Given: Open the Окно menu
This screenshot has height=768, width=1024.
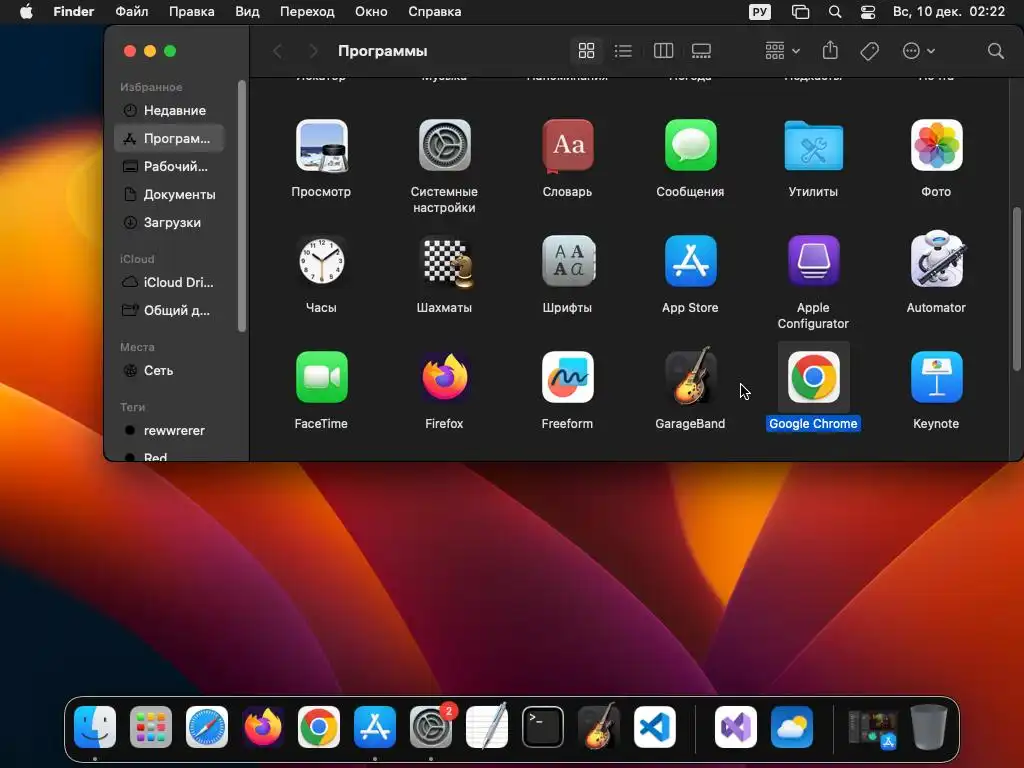Looking at the screenshot, I should [371, 12].
